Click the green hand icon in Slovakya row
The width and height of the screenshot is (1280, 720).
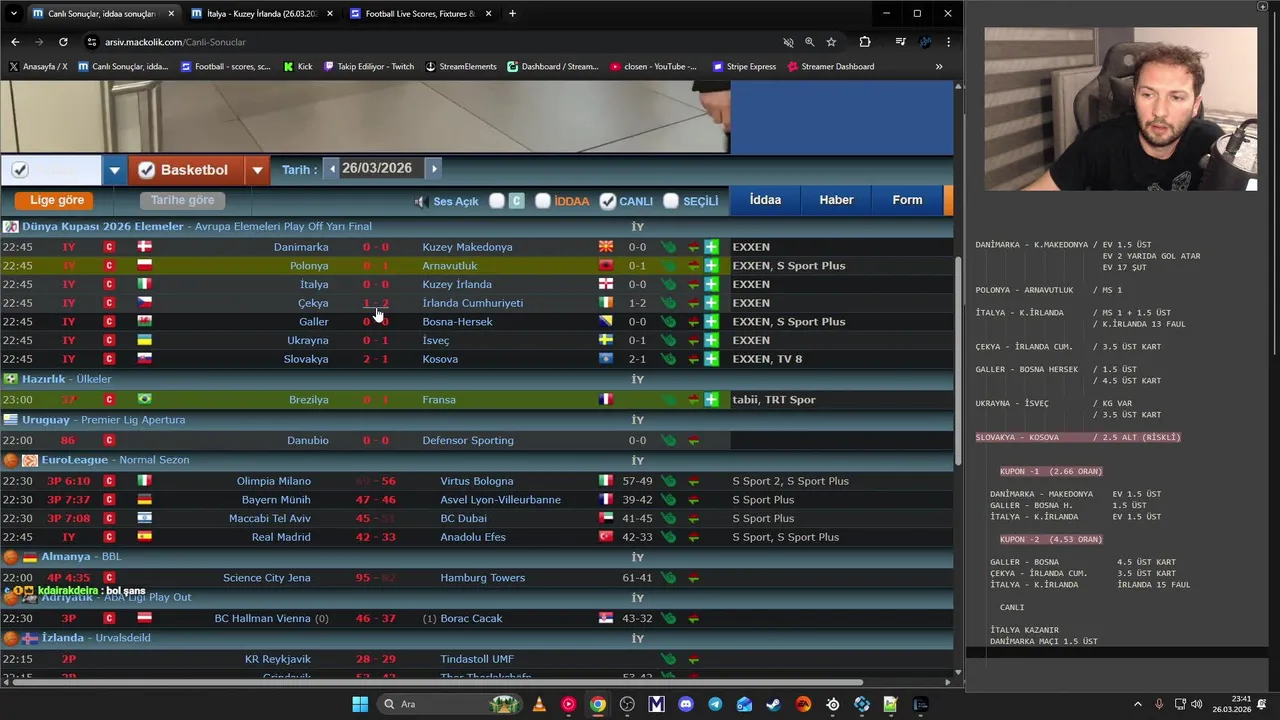pyautogui.click(x=668, y=359)
